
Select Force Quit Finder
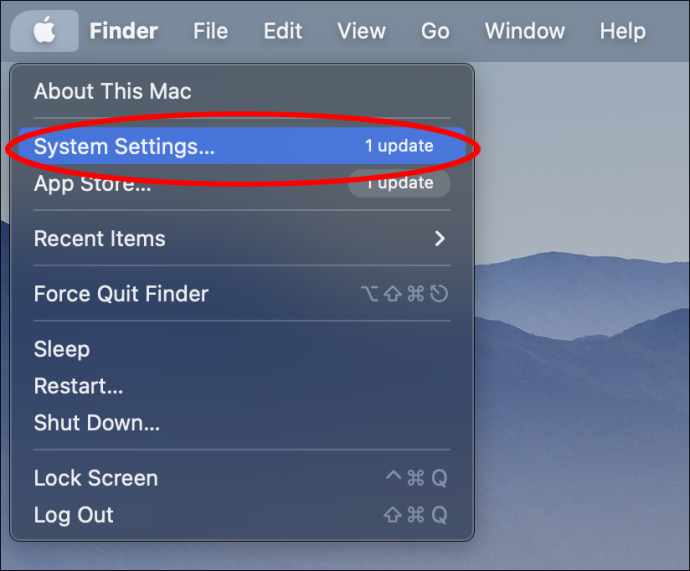tap(242, 294)
